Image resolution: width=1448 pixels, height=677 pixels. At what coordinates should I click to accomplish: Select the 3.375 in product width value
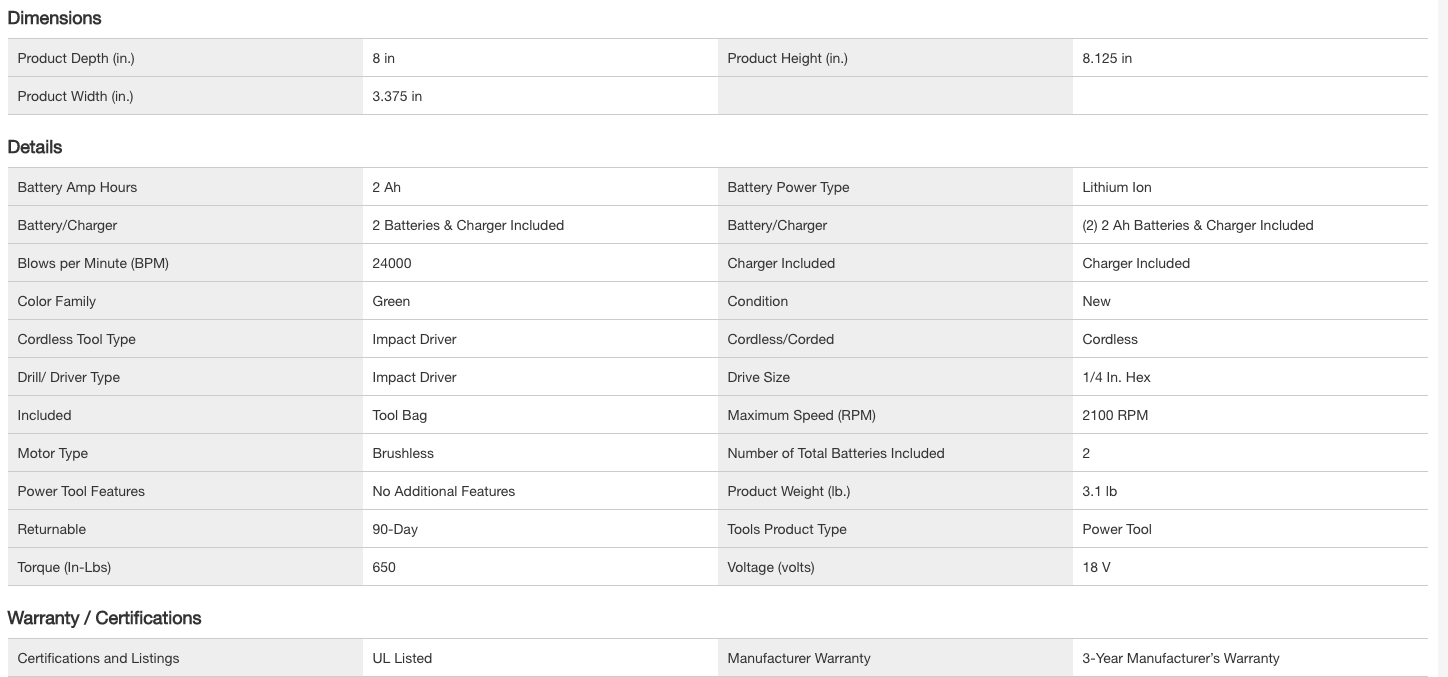(x=397, y=96)
